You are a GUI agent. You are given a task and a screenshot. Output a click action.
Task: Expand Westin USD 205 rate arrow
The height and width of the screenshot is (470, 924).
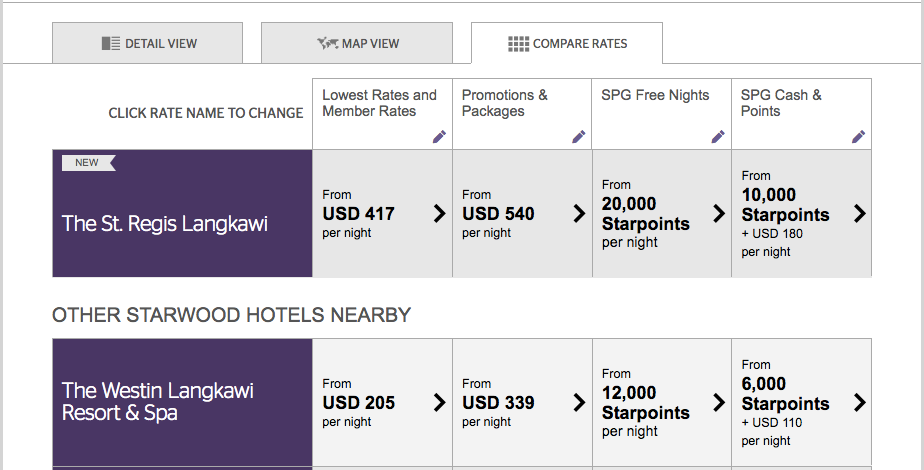(439, 402)
